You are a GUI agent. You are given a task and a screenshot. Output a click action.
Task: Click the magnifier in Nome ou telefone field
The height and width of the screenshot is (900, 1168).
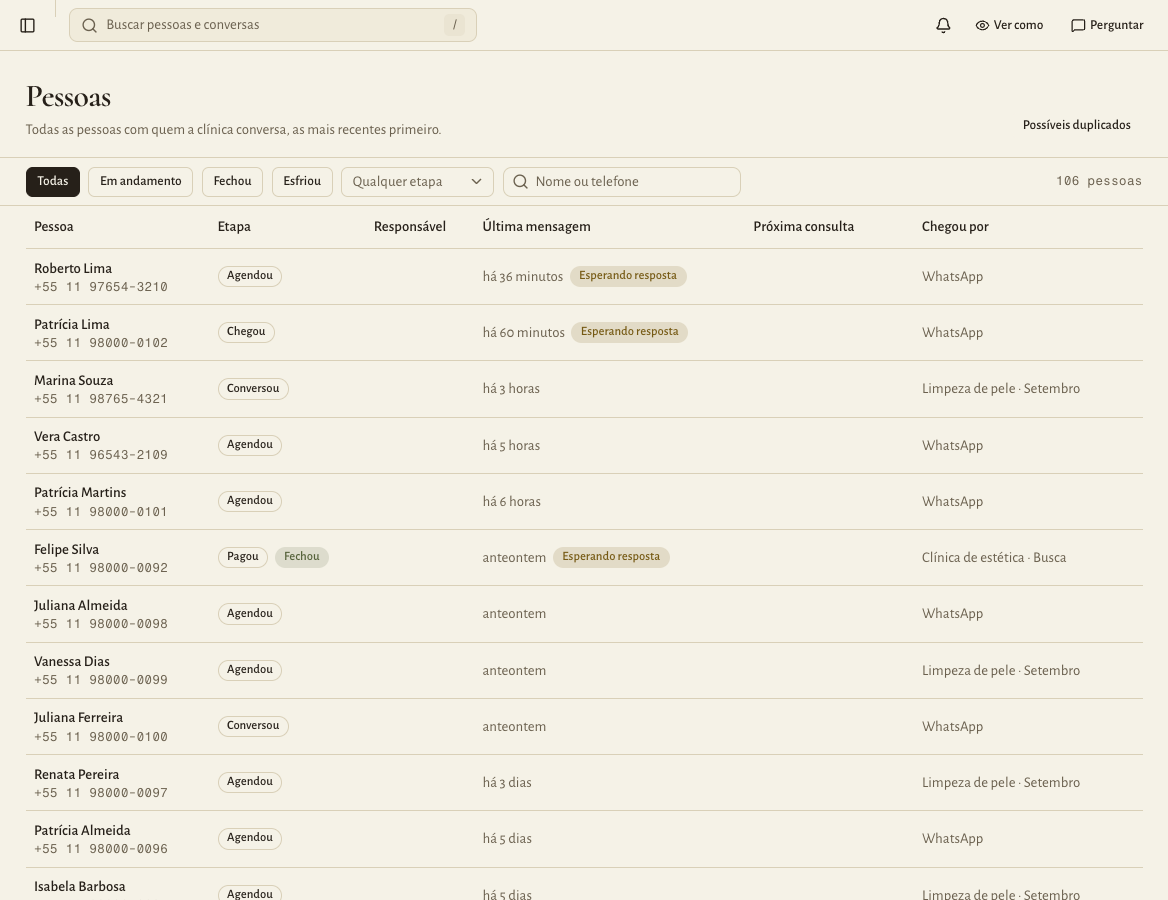click(521, 182)
